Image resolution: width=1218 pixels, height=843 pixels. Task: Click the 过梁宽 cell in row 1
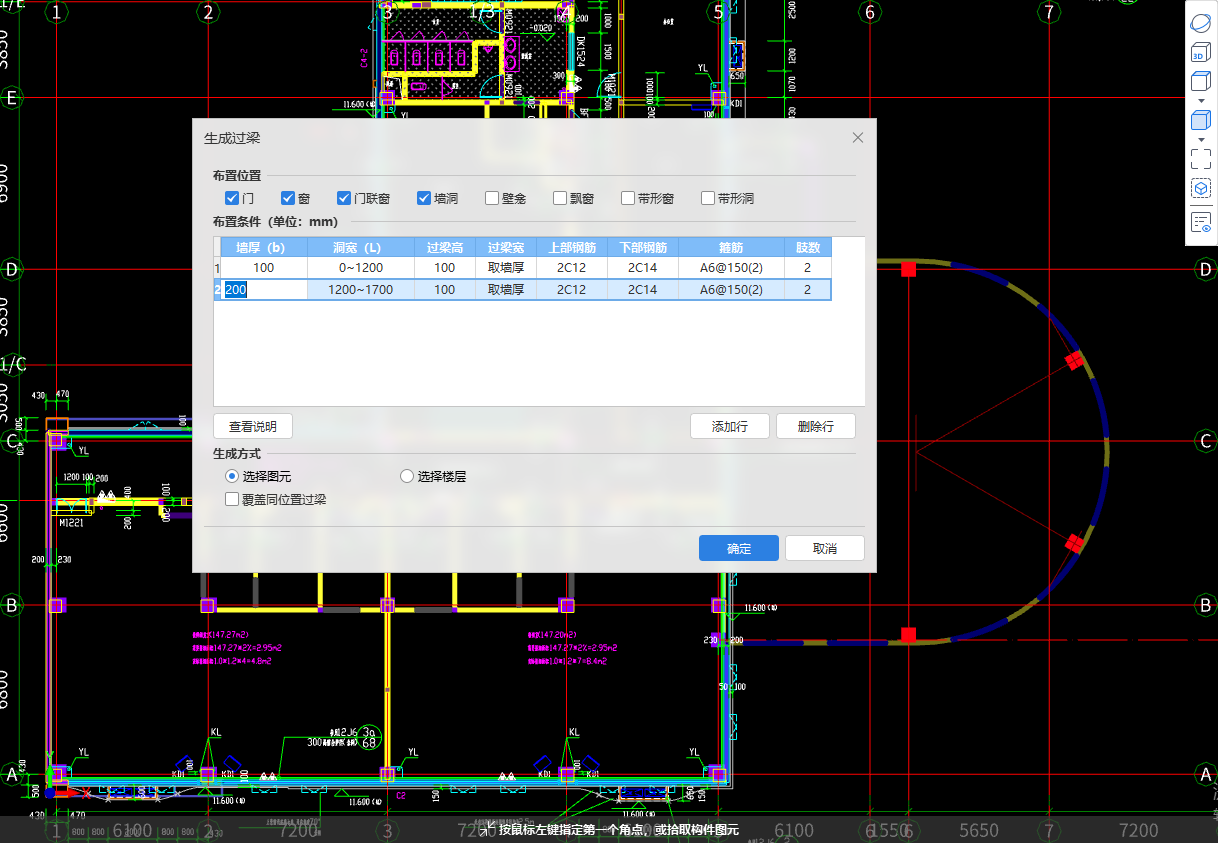point(505,268)
